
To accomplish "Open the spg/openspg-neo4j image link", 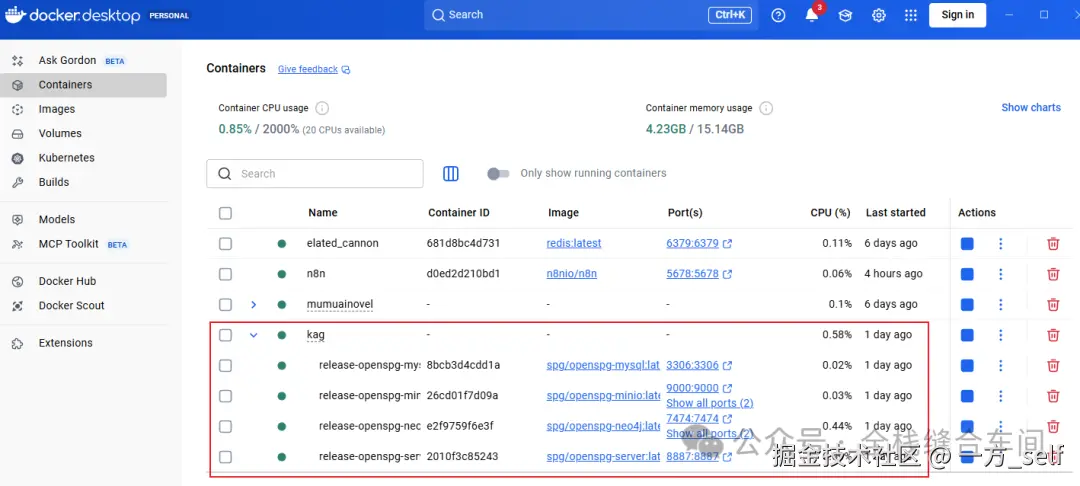I will tap(603, 426).
